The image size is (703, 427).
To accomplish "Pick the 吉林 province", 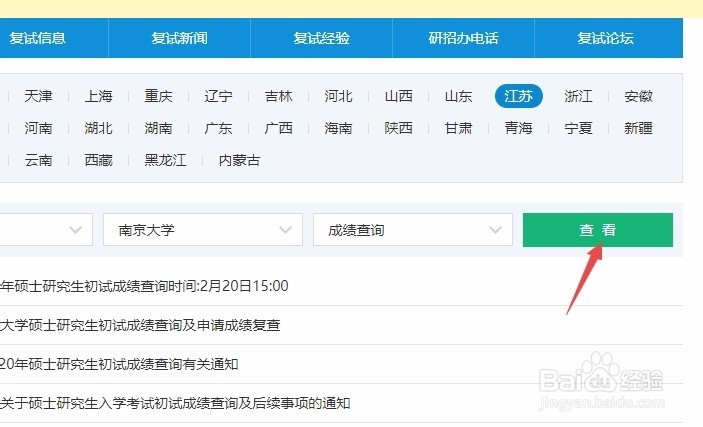I will (278, 96).
